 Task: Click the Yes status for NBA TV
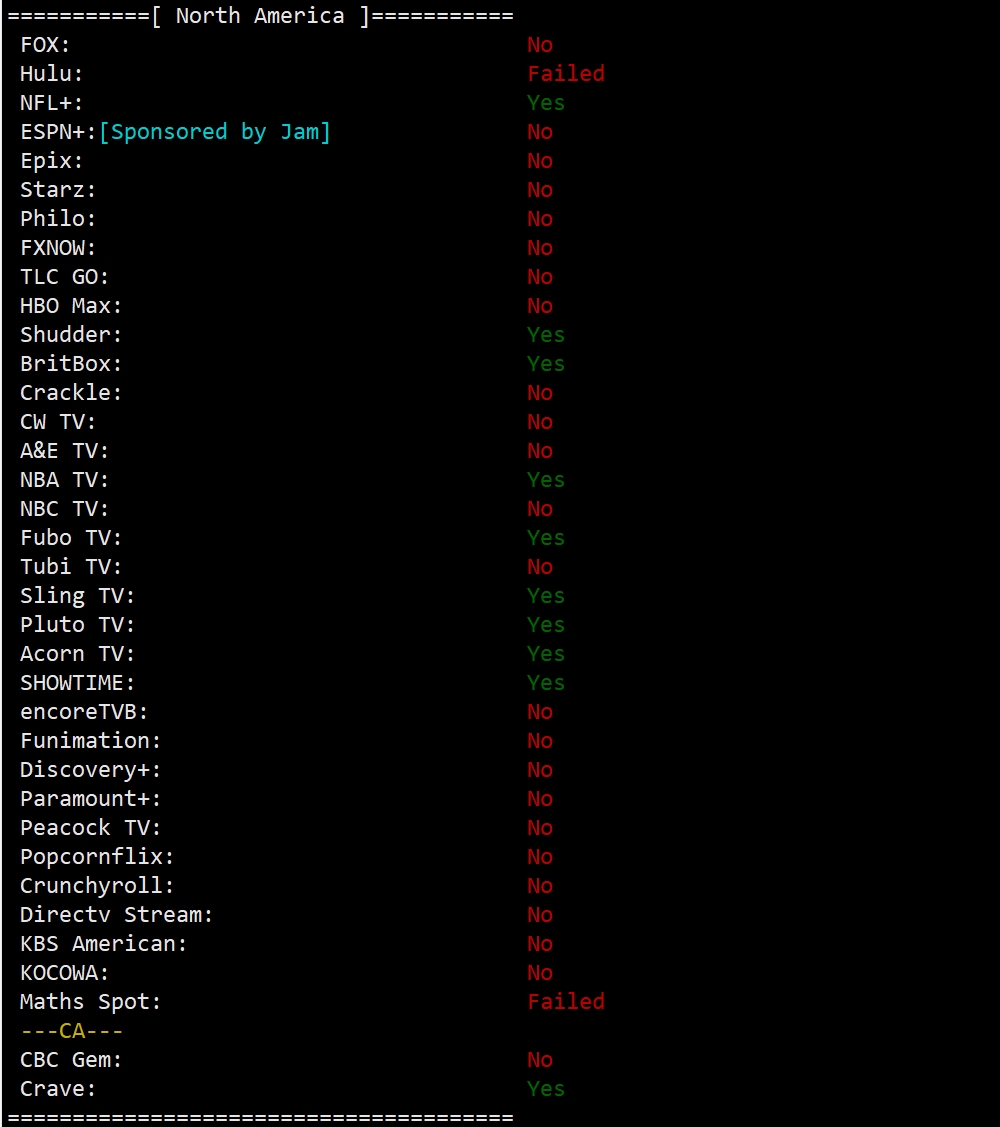(546, 480)
